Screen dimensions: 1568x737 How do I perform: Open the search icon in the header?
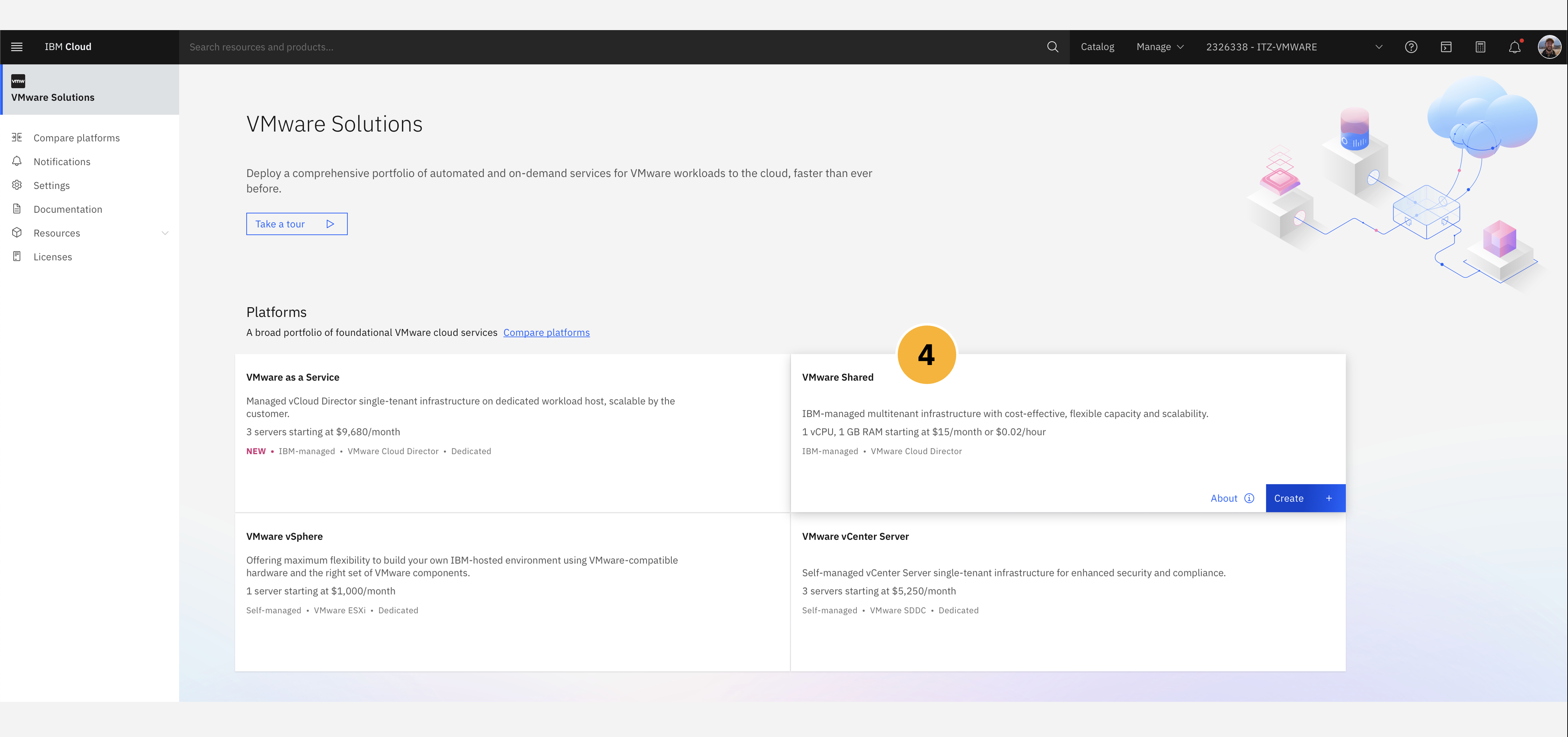pyautogui.click(x=1052, y=46)
